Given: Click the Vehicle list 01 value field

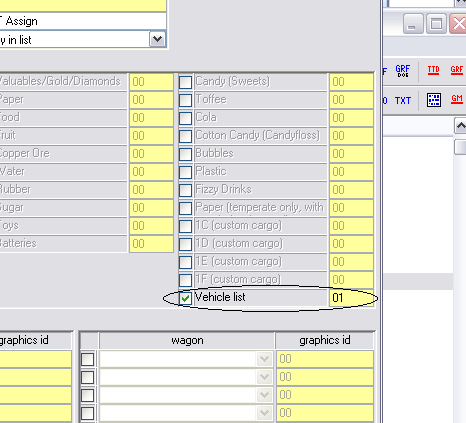Looking at the screenshot, I should pos(351,298).
